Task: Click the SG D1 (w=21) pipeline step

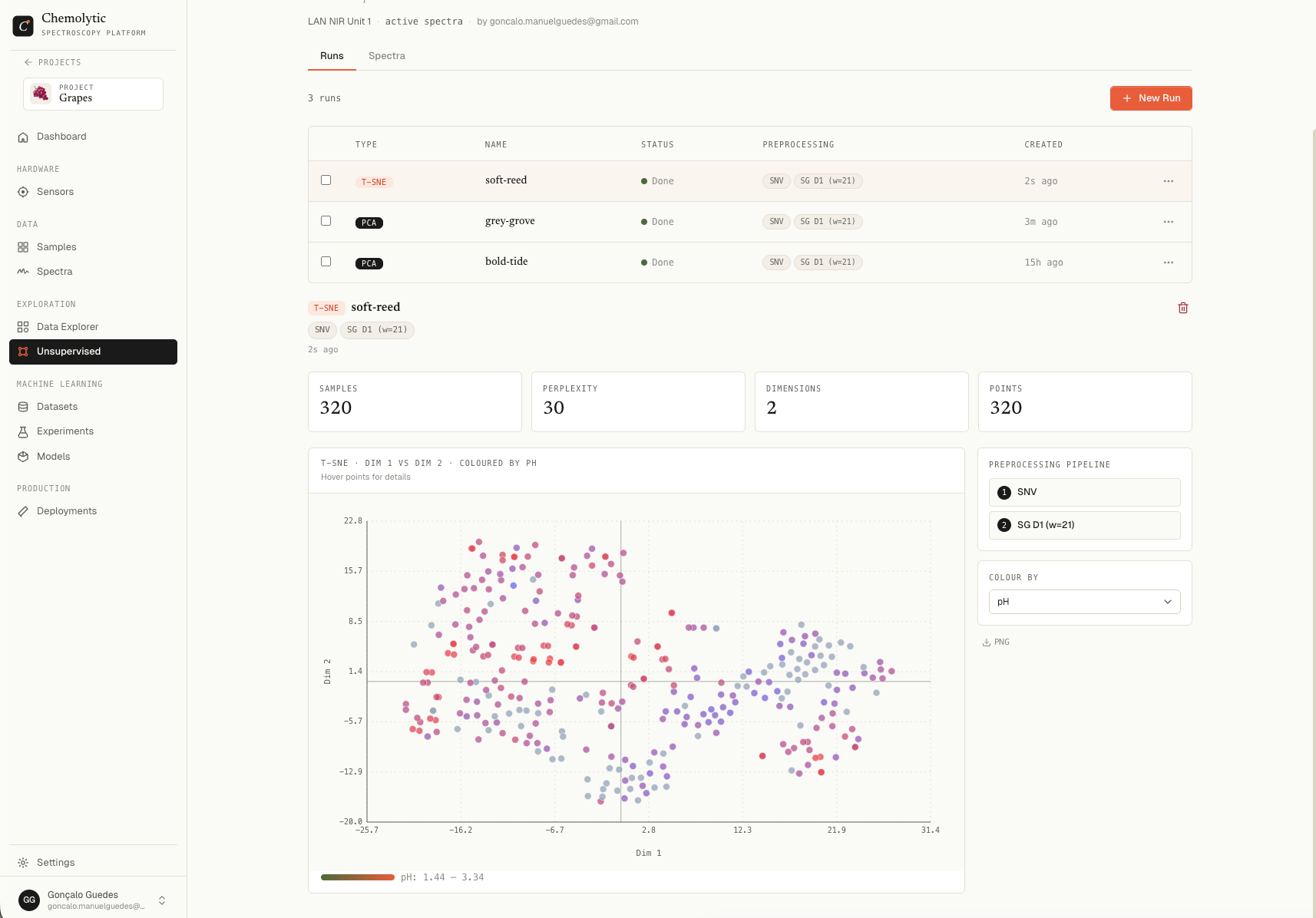Action: tap(1084, 525)
